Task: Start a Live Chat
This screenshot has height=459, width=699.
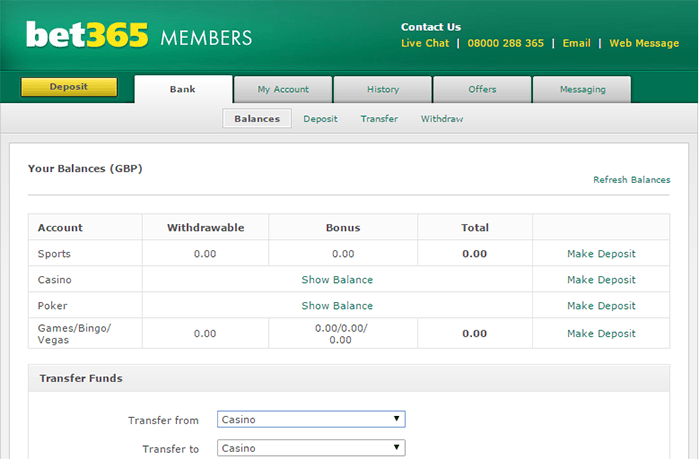Action: click(x=425, y=43)
